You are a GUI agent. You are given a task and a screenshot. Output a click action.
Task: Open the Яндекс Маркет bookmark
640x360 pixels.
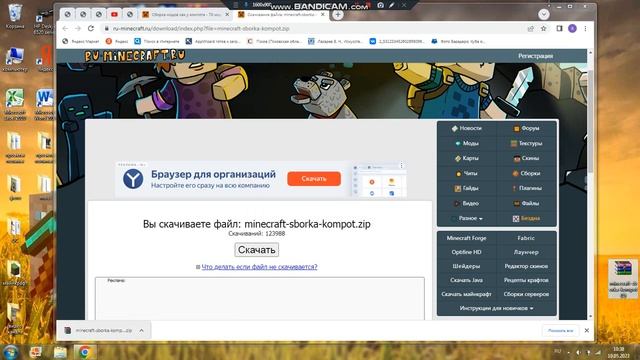pyautogui.click(x=81, y=41)
